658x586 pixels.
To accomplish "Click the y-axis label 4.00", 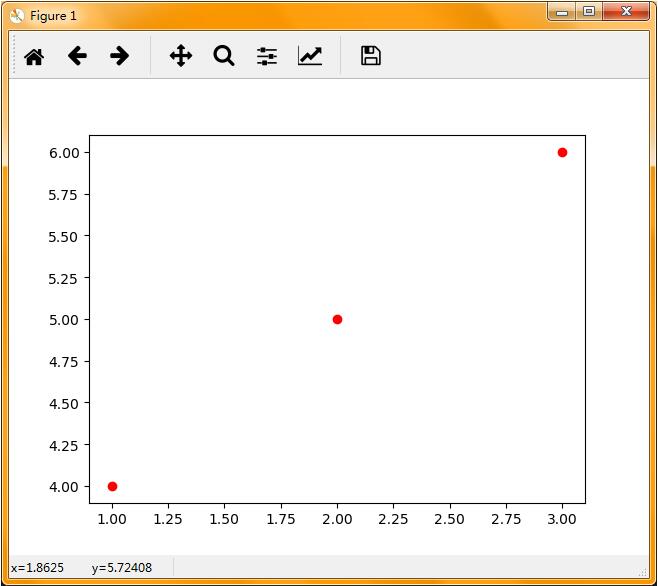I will [64, 487].
